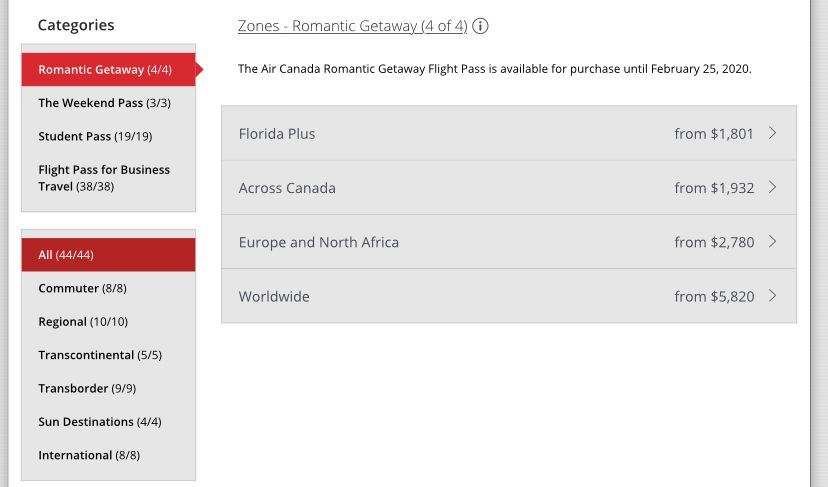This screenshot has width=828, height=487.
Task: Select the Romantic Getaway category
Action: click(105, 70)
